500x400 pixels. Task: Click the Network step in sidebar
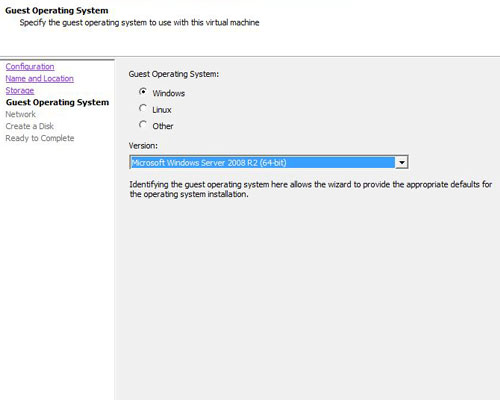pyautogui.click(x=21, y=114)
